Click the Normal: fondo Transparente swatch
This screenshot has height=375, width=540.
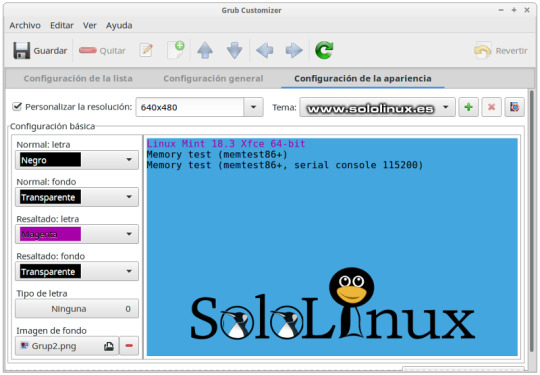pos(50,197)
